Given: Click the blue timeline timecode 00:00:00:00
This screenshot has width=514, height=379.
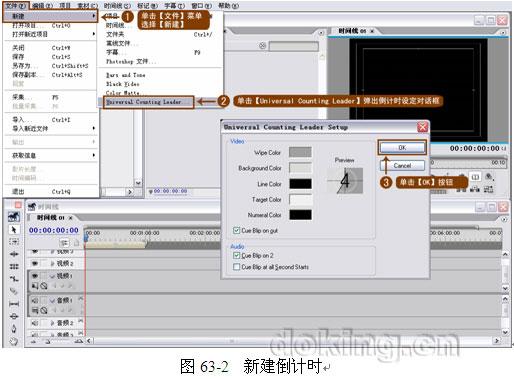Looking at the screenshot, I should [x=54, y=230].
